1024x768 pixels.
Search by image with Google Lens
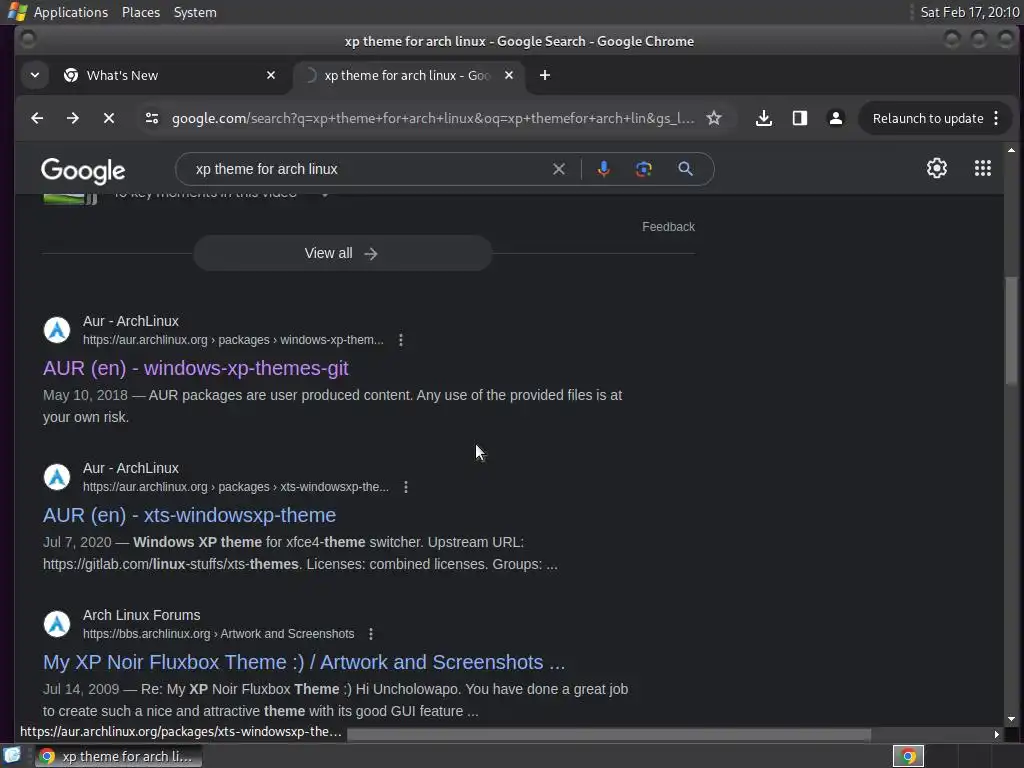(x=644, y=169)
